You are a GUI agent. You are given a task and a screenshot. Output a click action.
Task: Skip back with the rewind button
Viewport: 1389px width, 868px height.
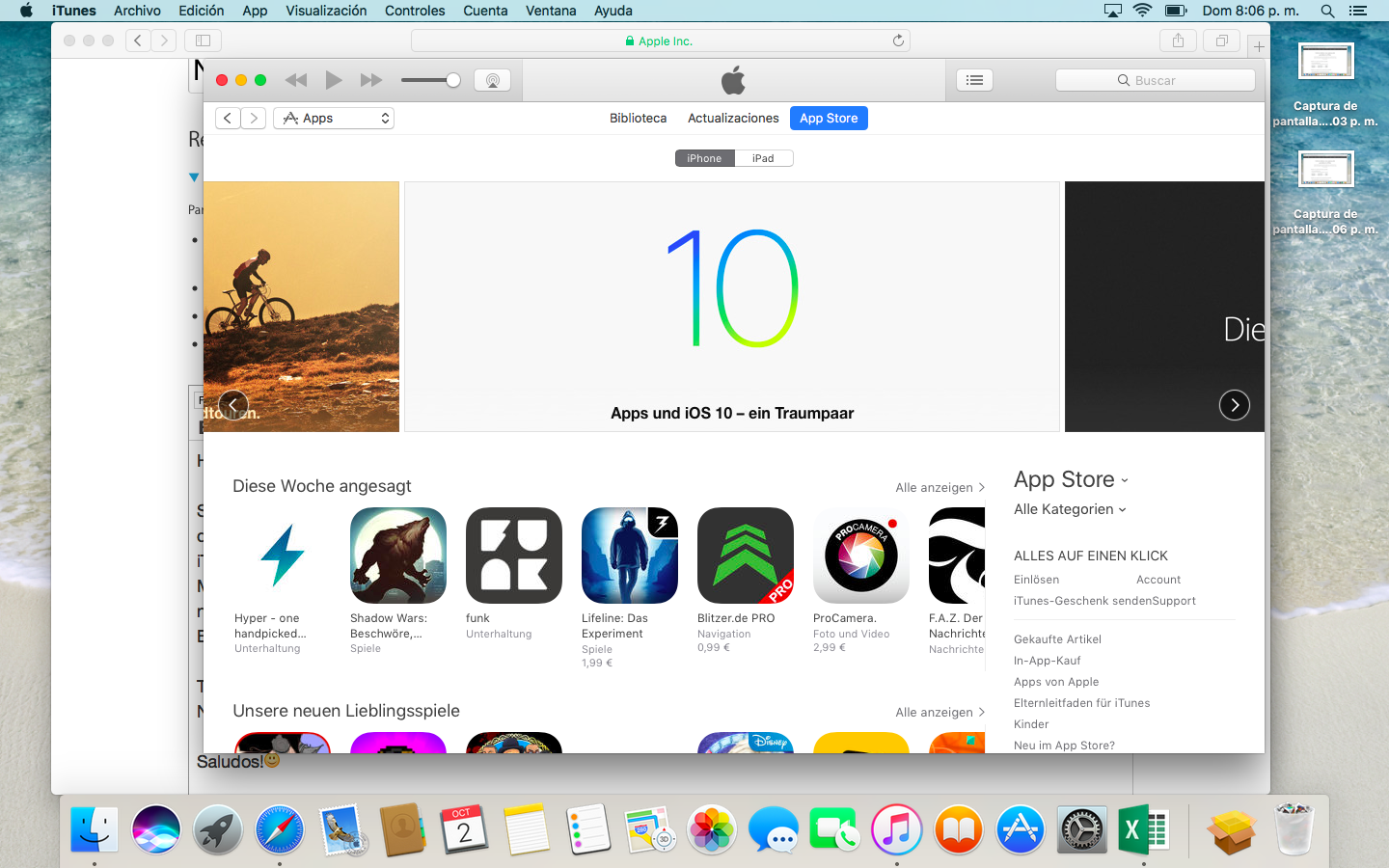[296, 80]
